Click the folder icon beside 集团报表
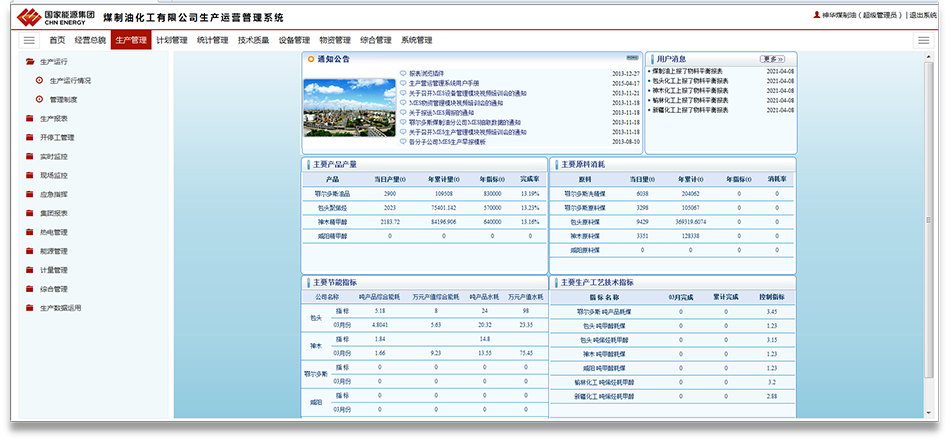Image resolution: width=950 pixels, height=443 pixels. pos(30,213)
